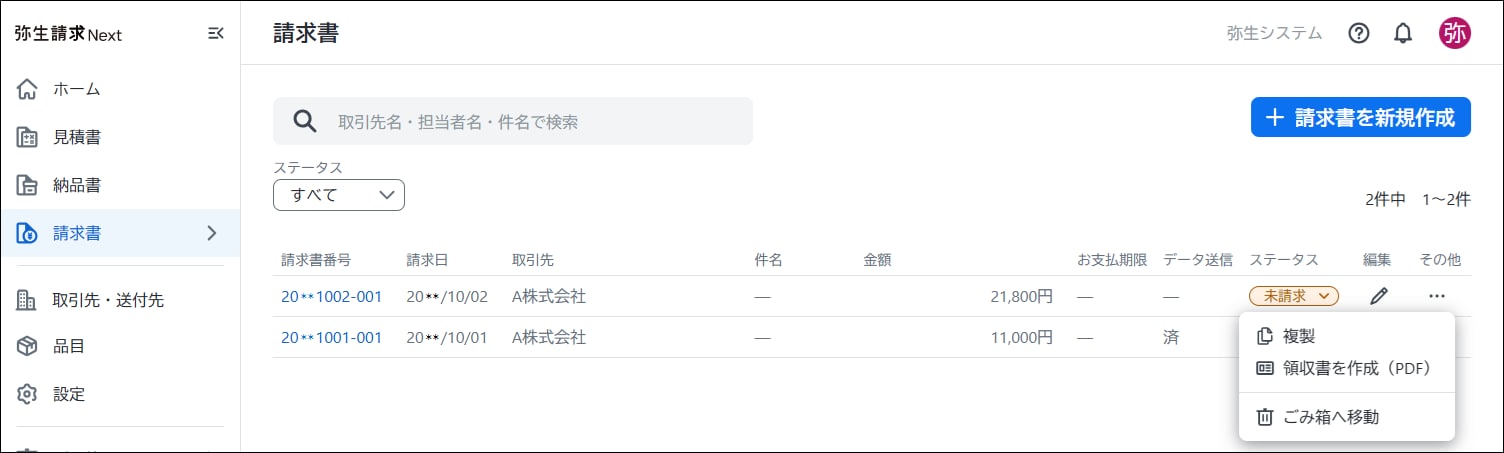Image resolution: width=1504 pixels, height=453 pixels.
Task: Click the pencil edit icon
Action: (1379, 296)
